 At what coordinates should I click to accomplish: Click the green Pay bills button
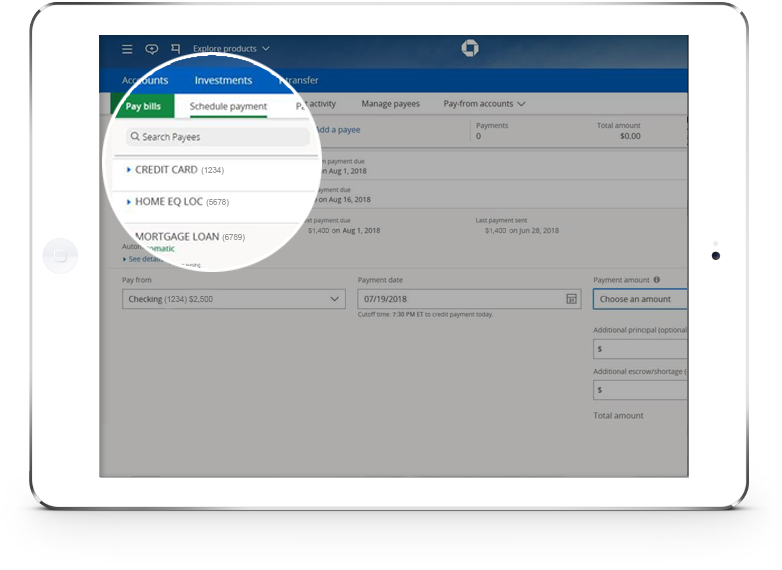tap(142, 106)
